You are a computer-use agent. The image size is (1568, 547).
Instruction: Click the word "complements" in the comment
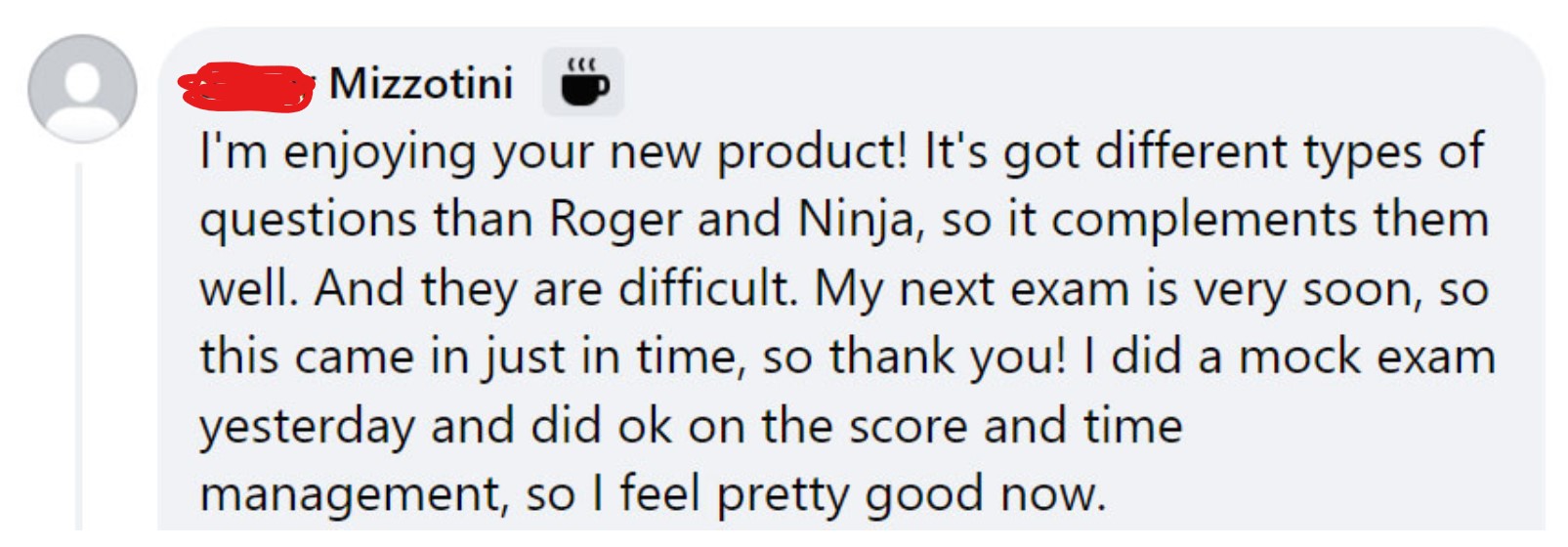1204,221
